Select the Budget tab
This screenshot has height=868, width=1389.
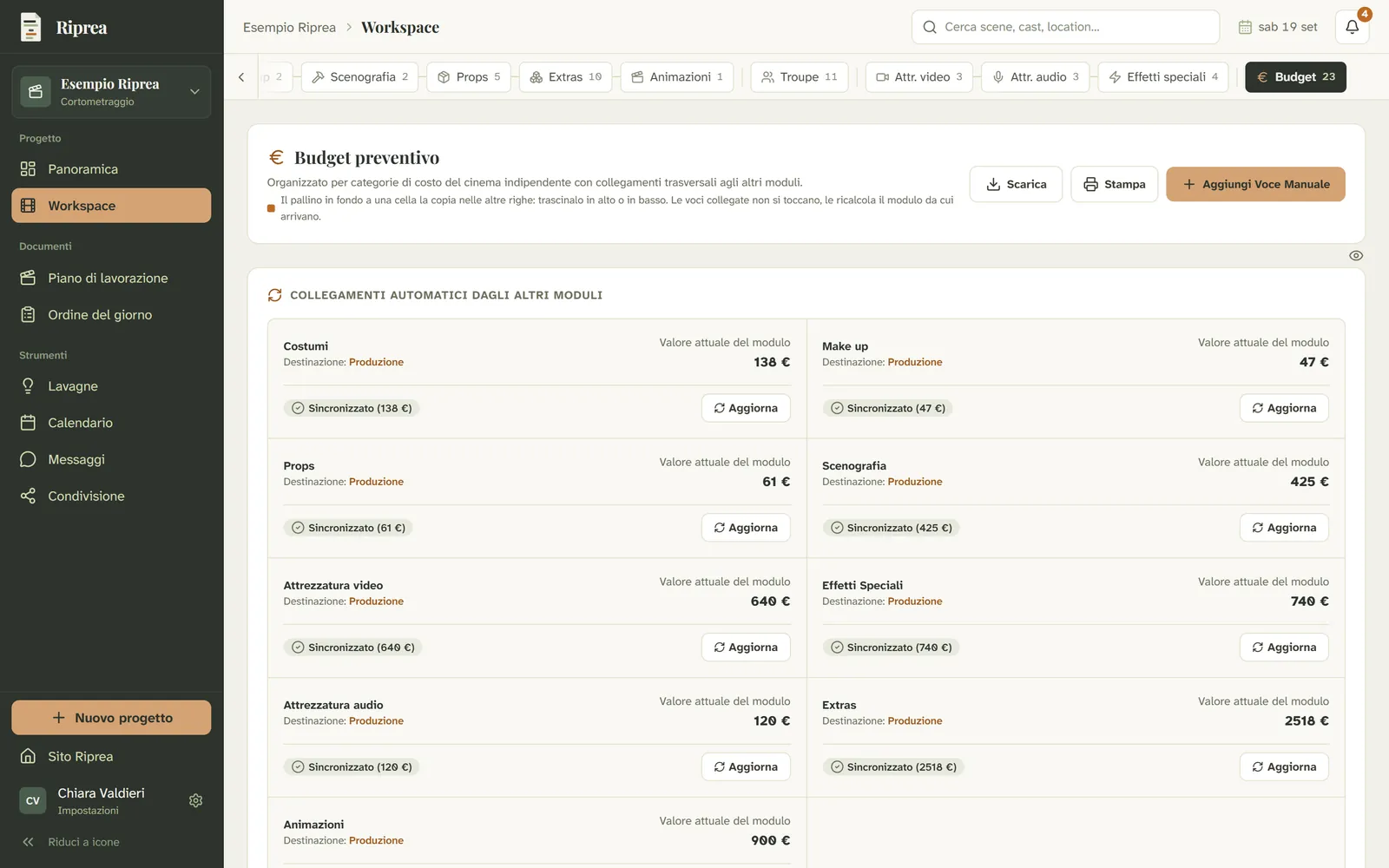click(x=1295, y=77)
